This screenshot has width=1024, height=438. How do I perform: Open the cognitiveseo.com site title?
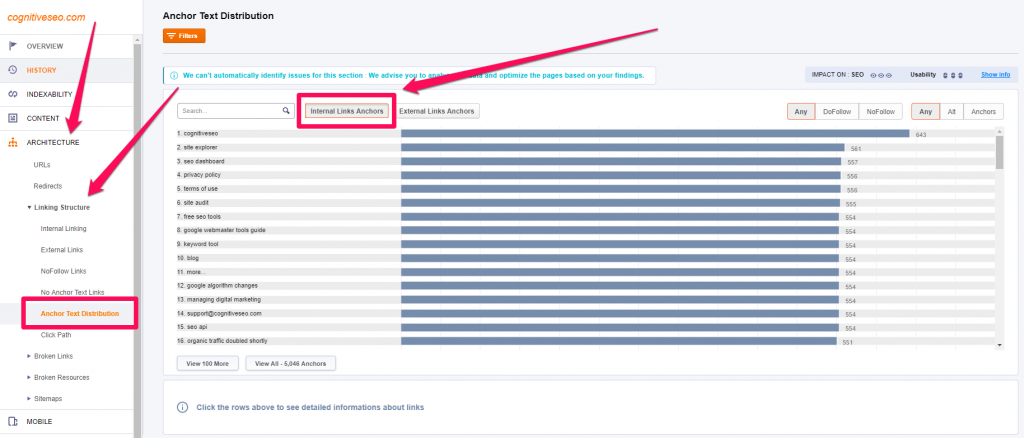coord(46,18)
